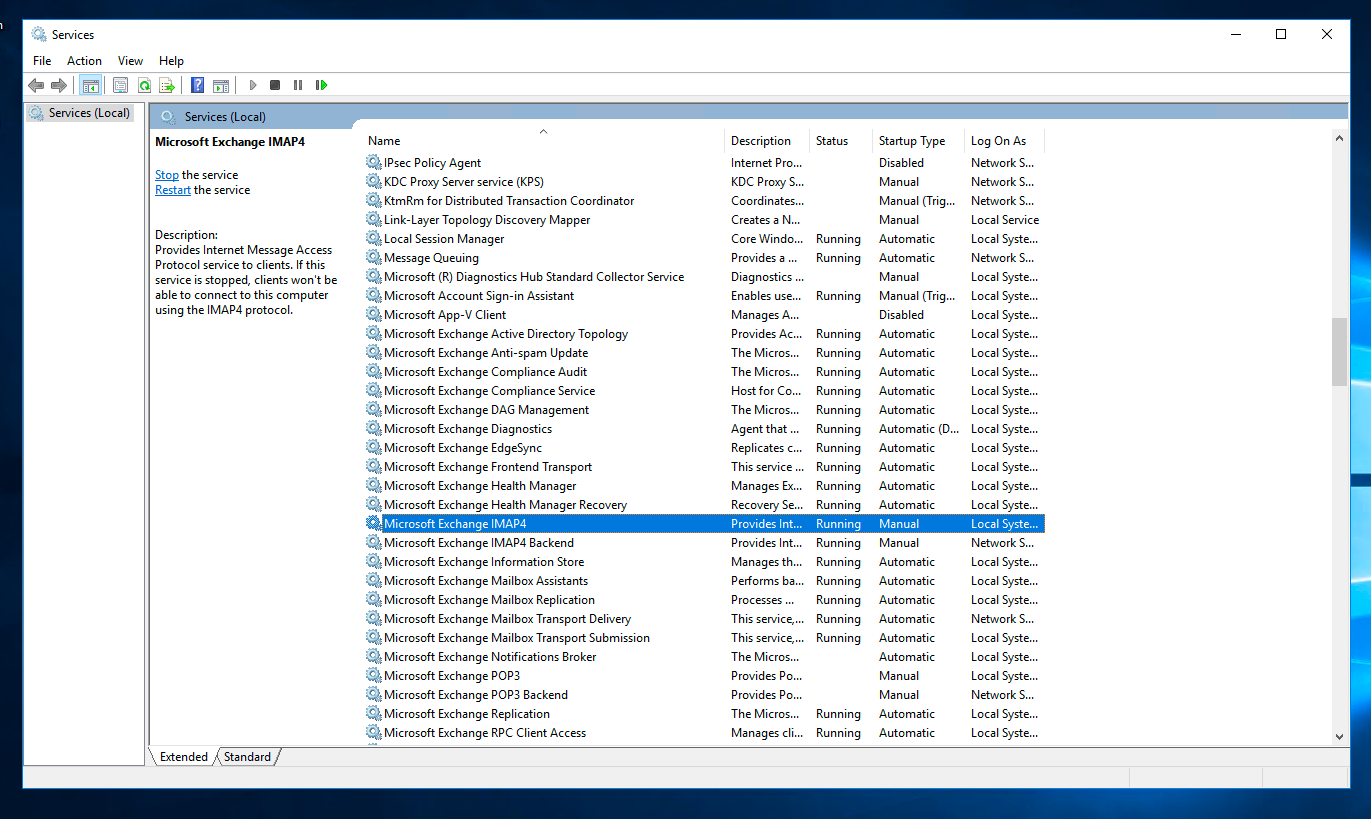The height and width of the screenshot is (819, 1371).
Task: Click gear icon beside IPsec Policy Agent
Action: (x=374, y=162)
